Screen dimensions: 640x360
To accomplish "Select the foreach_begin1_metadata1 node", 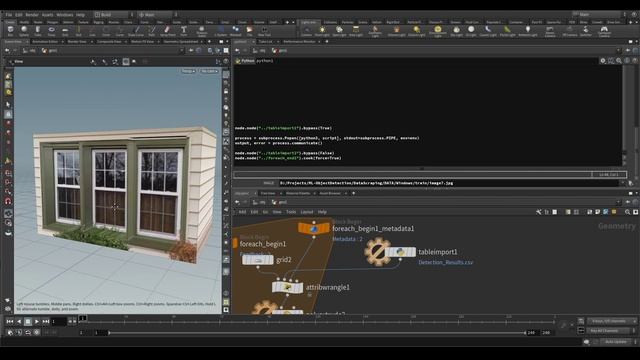I will 314,229.
